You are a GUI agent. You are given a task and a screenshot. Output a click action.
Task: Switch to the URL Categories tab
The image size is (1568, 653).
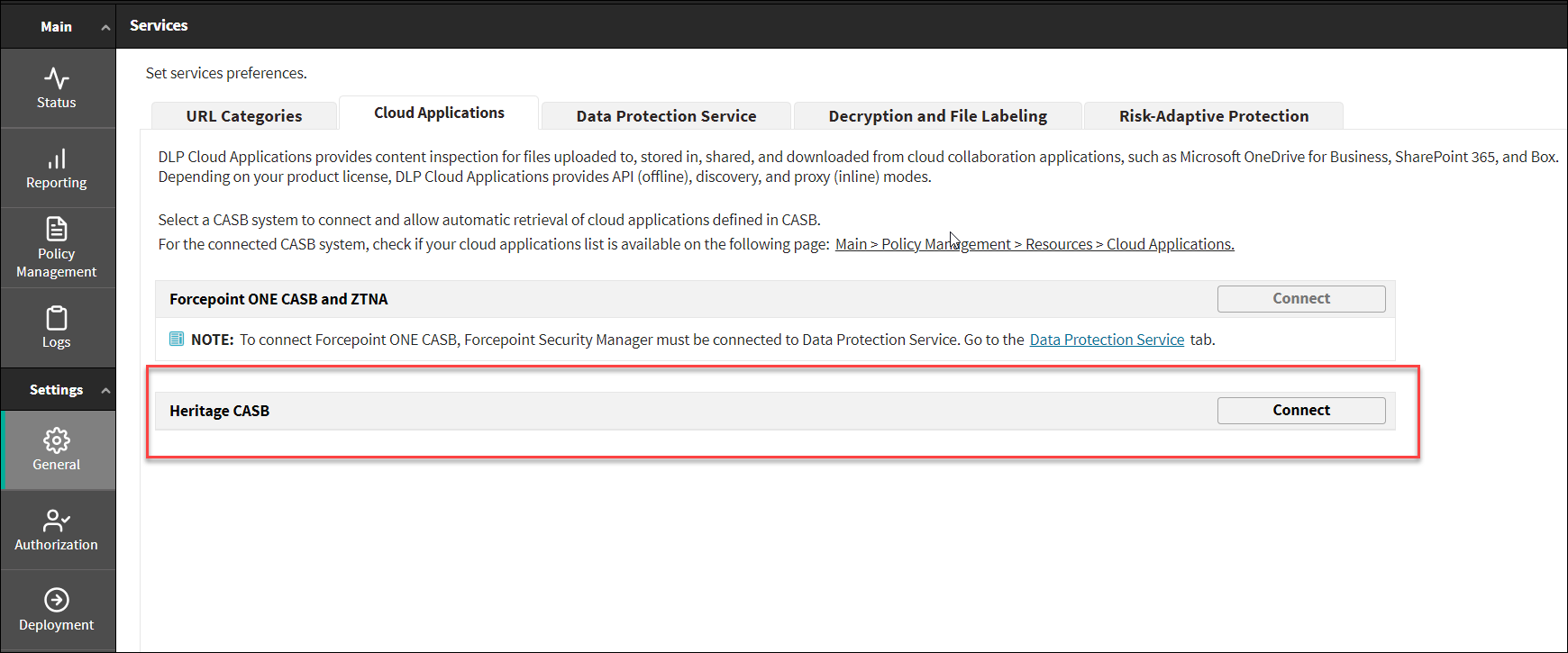243,116
